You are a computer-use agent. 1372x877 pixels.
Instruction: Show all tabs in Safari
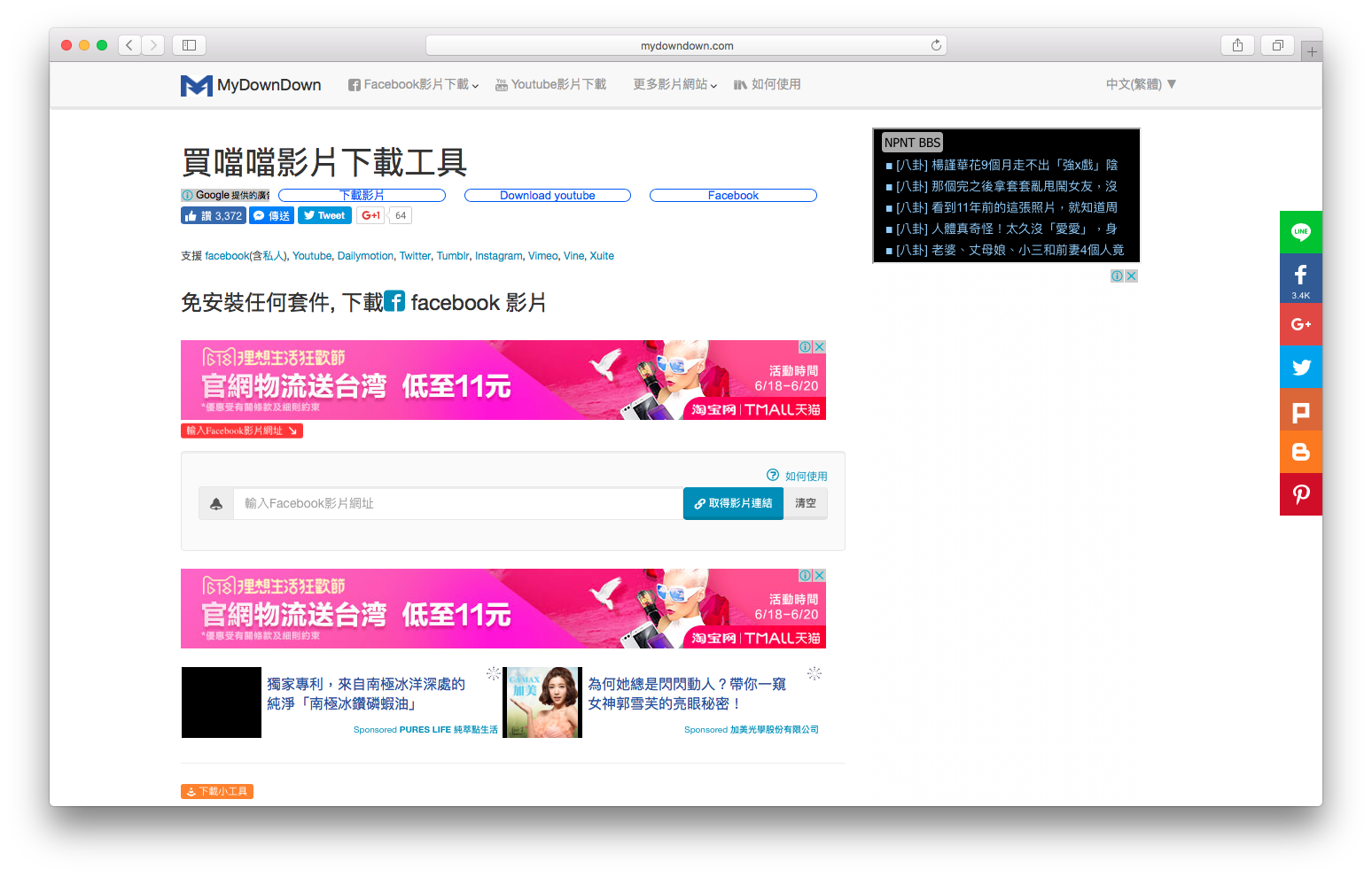click(1277, 45)
